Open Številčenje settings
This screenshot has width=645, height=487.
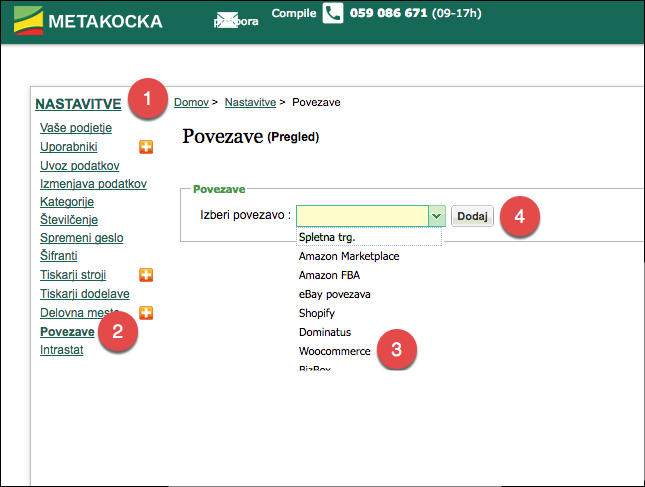click(69, 220)
